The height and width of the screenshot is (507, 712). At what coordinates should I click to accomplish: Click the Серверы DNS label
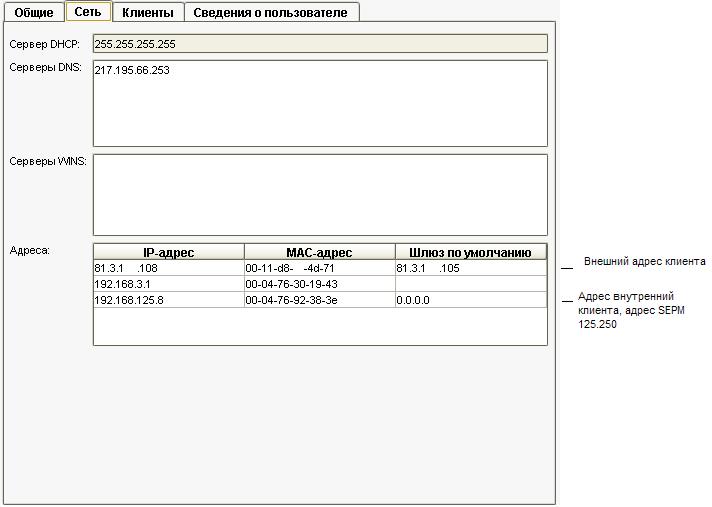pyautogui.click(x=45, y=67)
